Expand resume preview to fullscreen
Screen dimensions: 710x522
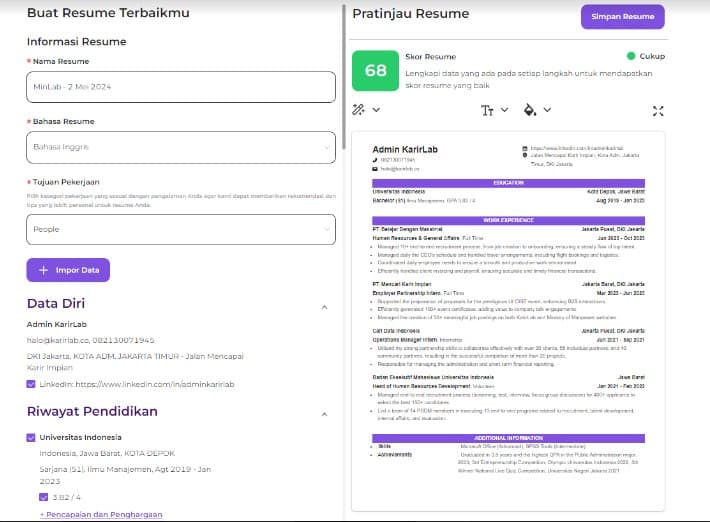click(x=658, y=111)
